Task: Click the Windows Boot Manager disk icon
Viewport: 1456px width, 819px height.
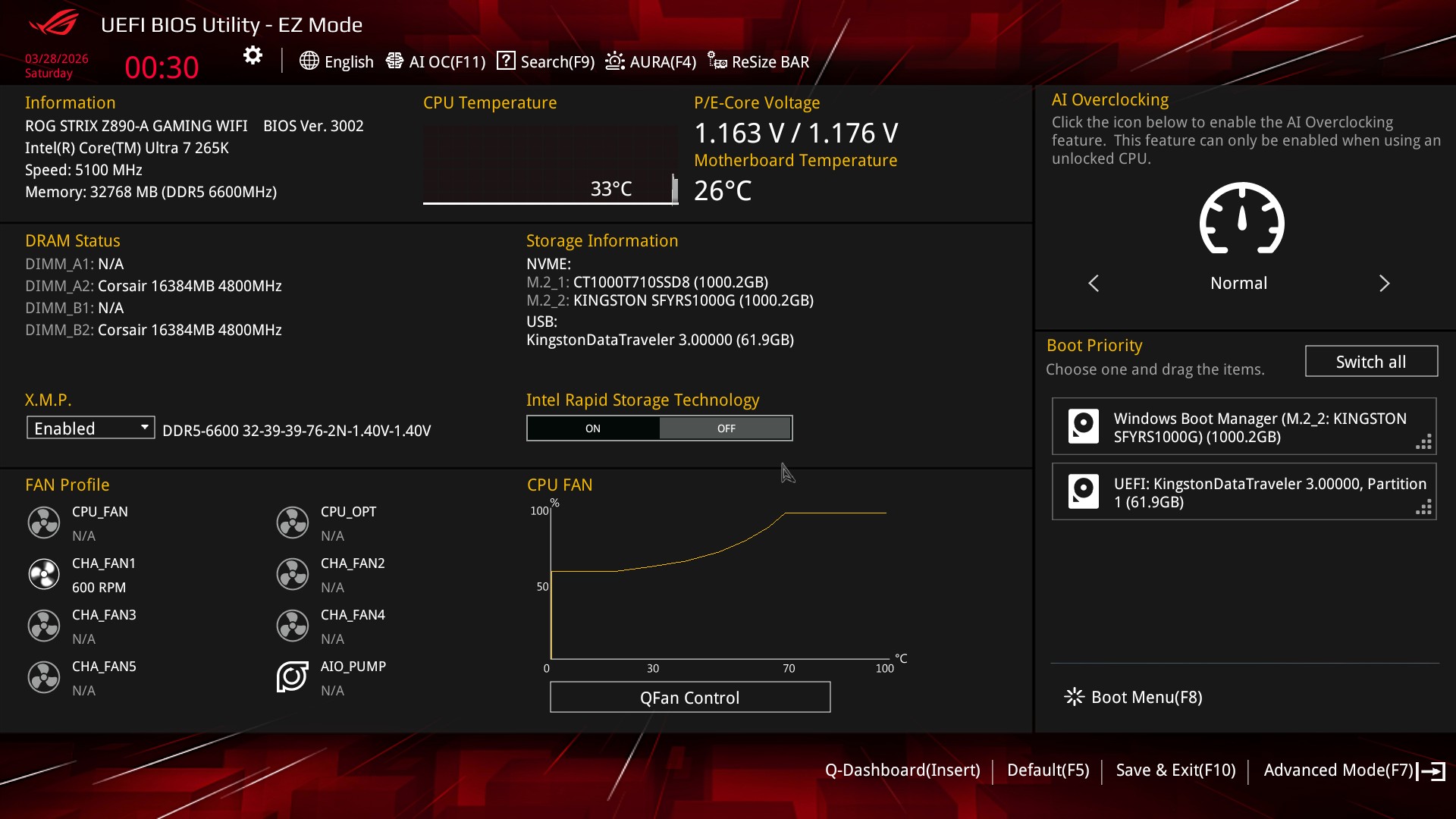Action: pos(1083,426)
